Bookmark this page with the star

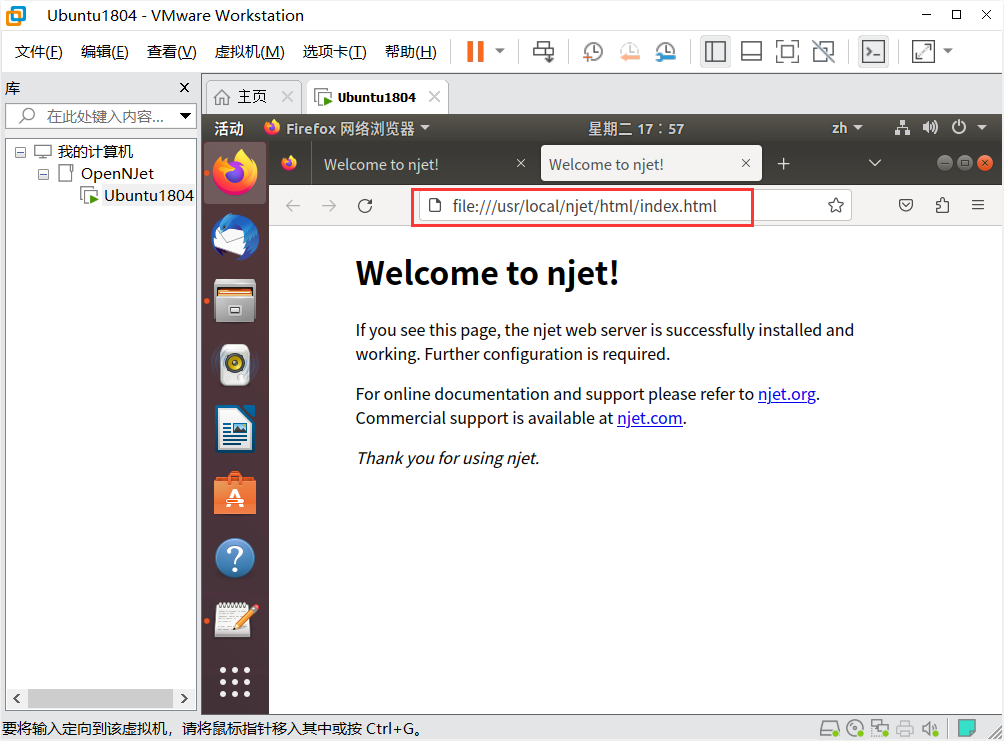[836, 206]
